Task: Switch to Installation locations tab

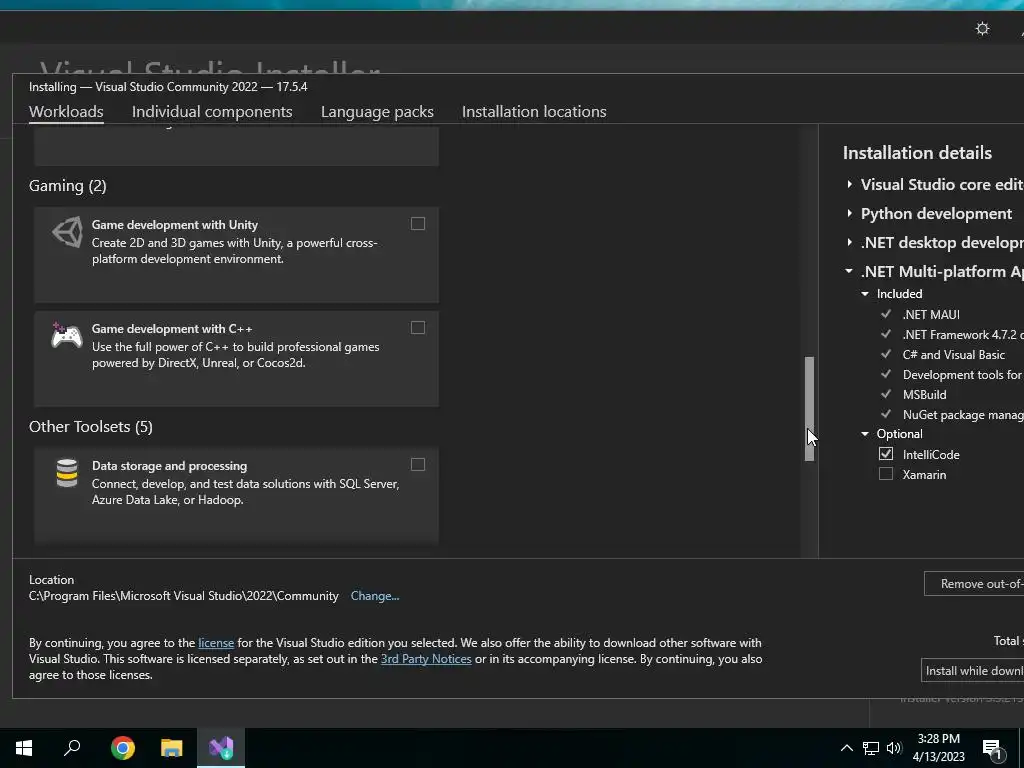Action: coord(534,112)
